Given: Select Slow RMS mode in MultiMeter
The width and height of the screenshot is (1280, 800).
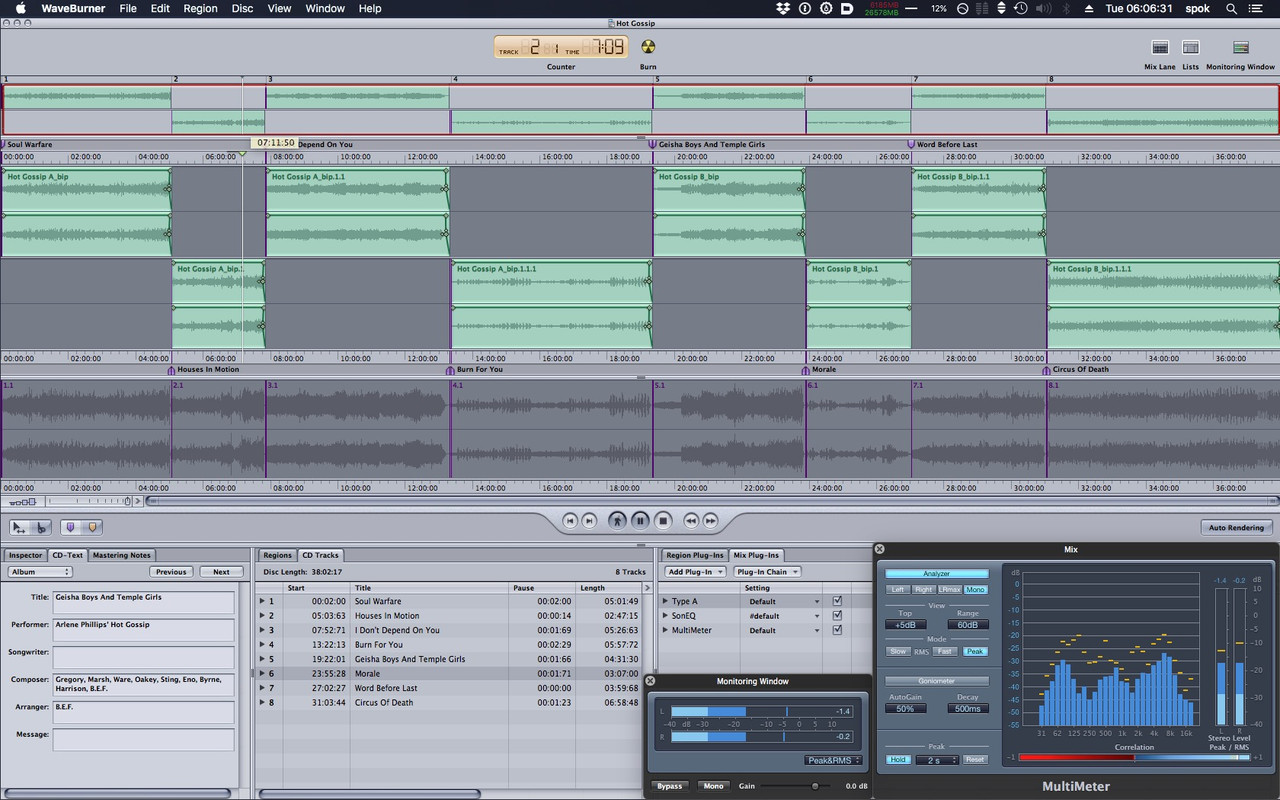Looking at the screenshot, I should point(898,651).
